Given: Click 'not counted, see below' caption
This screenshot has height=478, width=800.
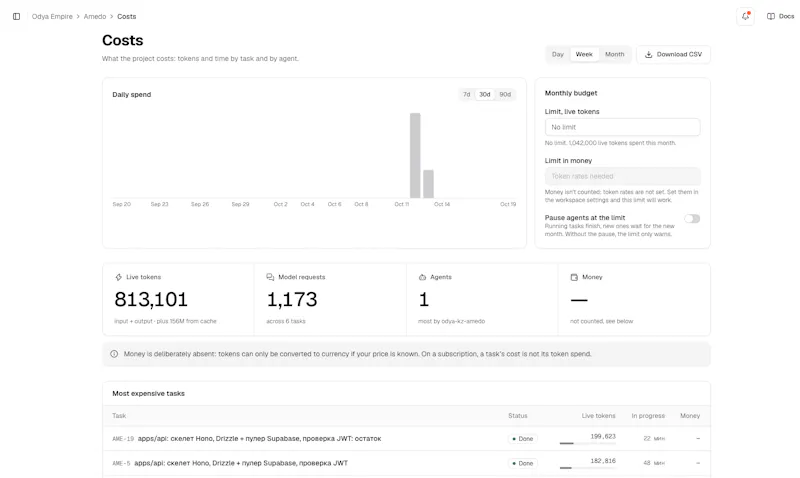Looking at the screenshot, I should click(602, 321).
